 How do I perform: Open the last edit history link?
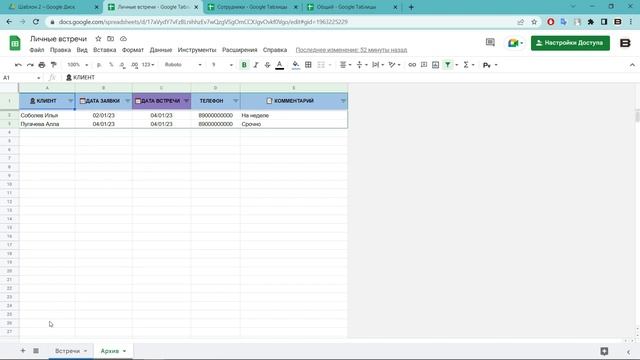click(351, 50)
